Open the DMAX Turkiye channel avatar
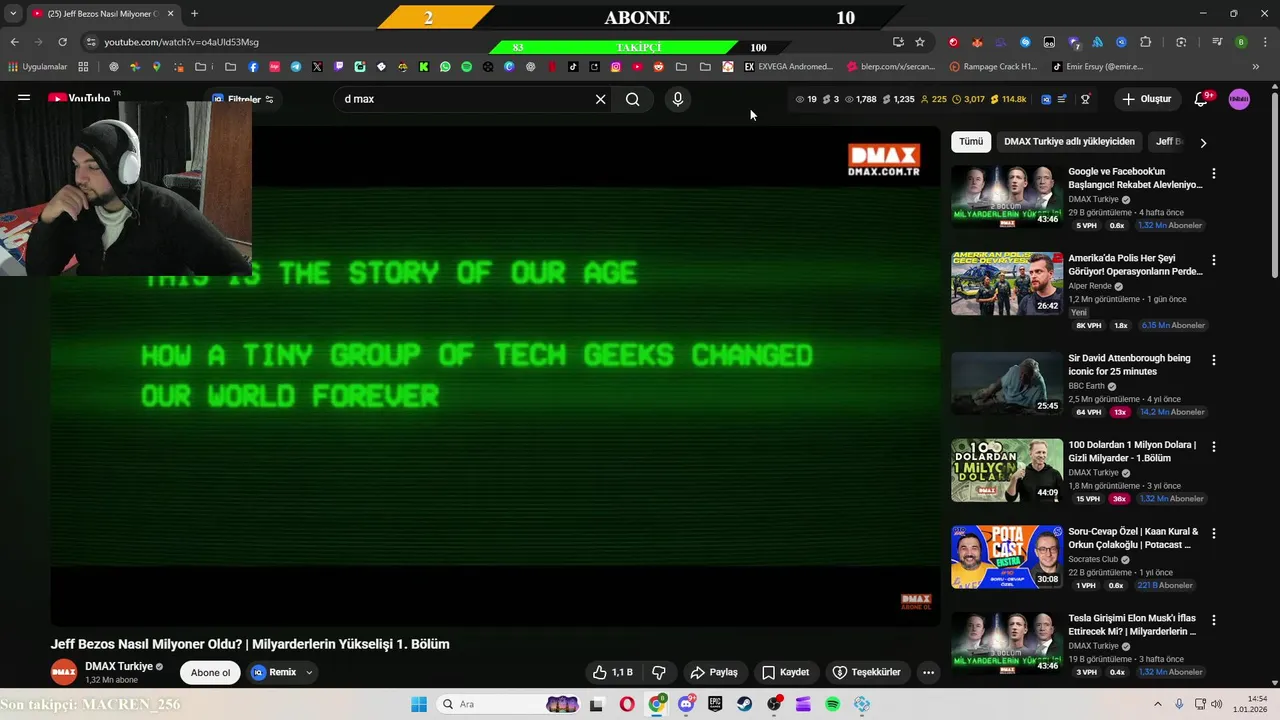Image resolution: width=1280 pixels, height=720 pixels. pos(64,672)
